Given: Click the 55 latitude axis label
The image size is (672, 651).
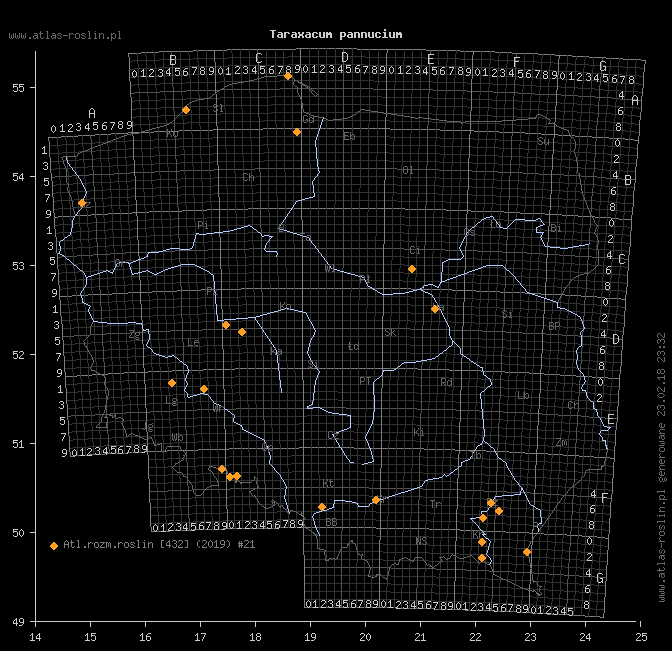Looking at the screenshot, I should coord(18,88).
